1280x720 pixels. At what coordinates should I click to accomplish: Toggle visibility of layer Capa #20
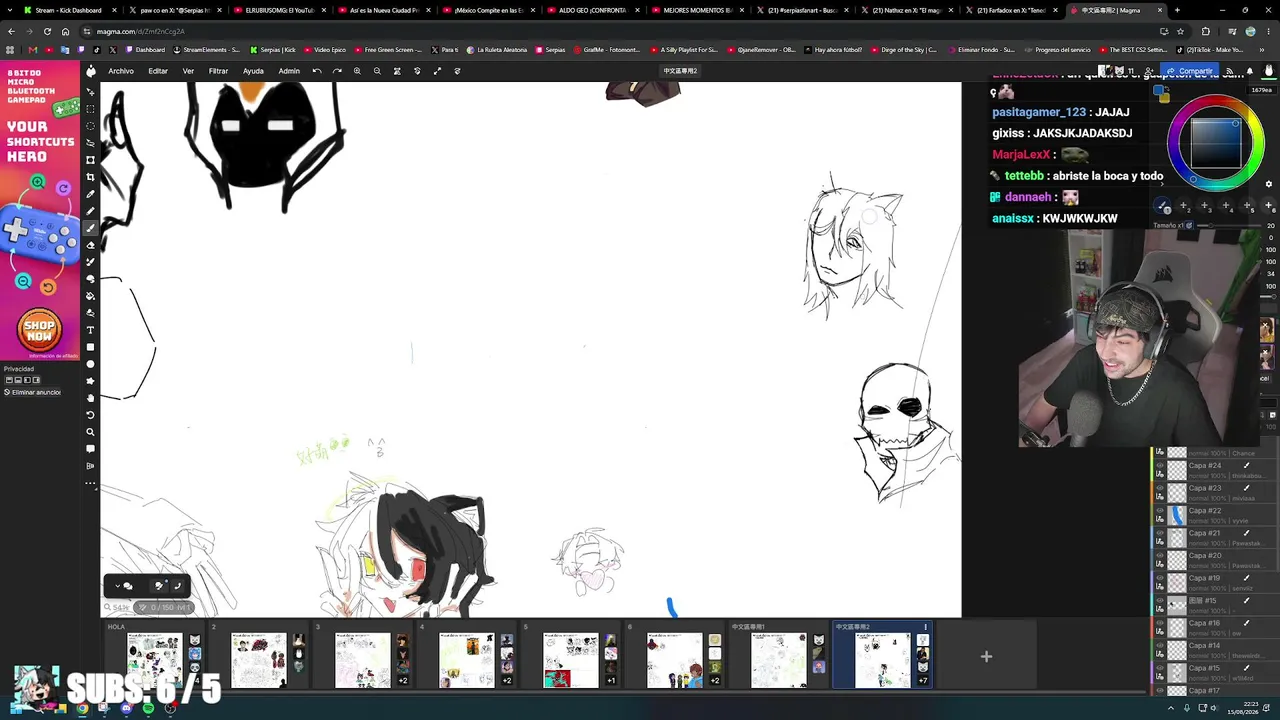click(1160, 555)
